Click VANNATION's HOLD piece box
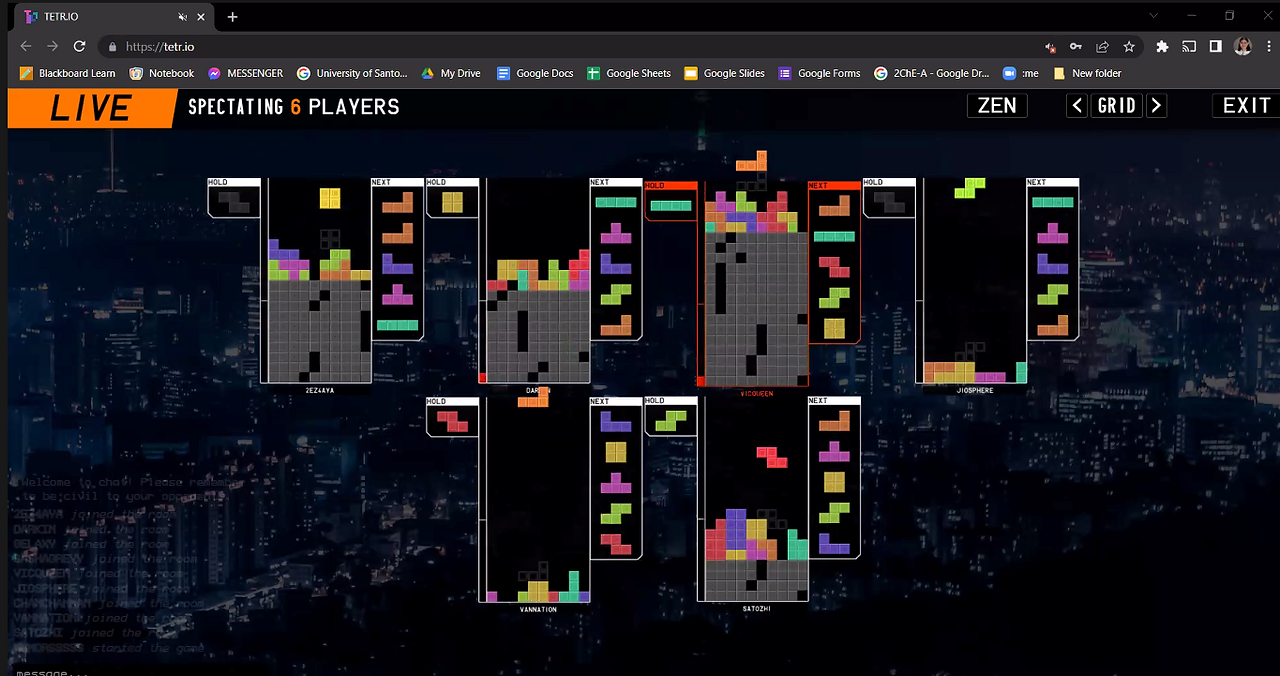 click(452, 416)
